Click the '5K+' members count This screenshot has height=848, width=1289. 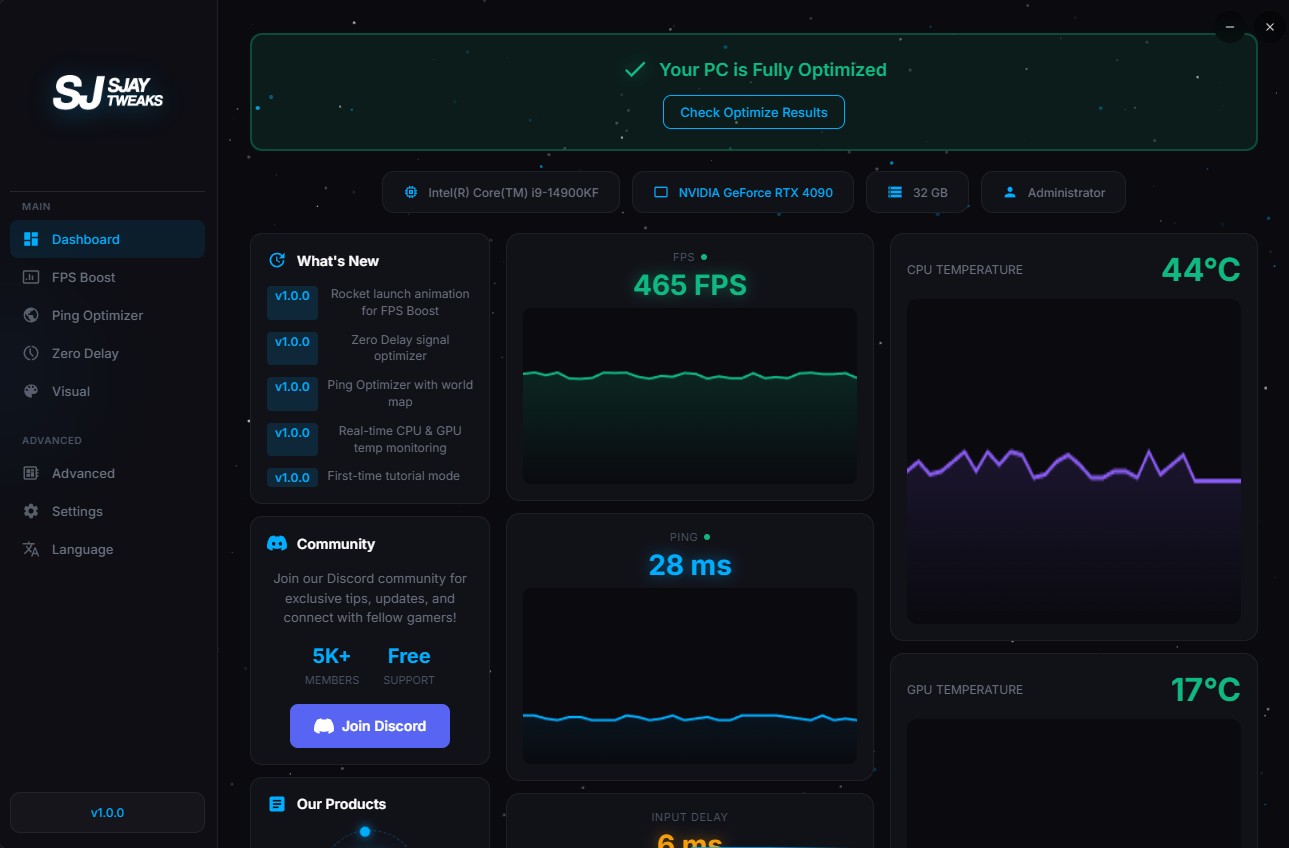coord(332,656)
